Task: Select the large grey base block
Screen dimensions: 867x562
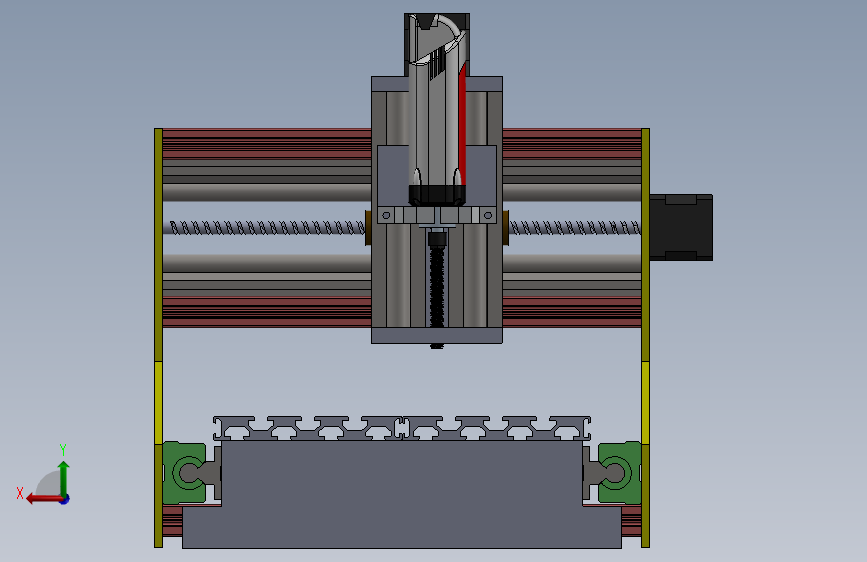Action: 402,494
